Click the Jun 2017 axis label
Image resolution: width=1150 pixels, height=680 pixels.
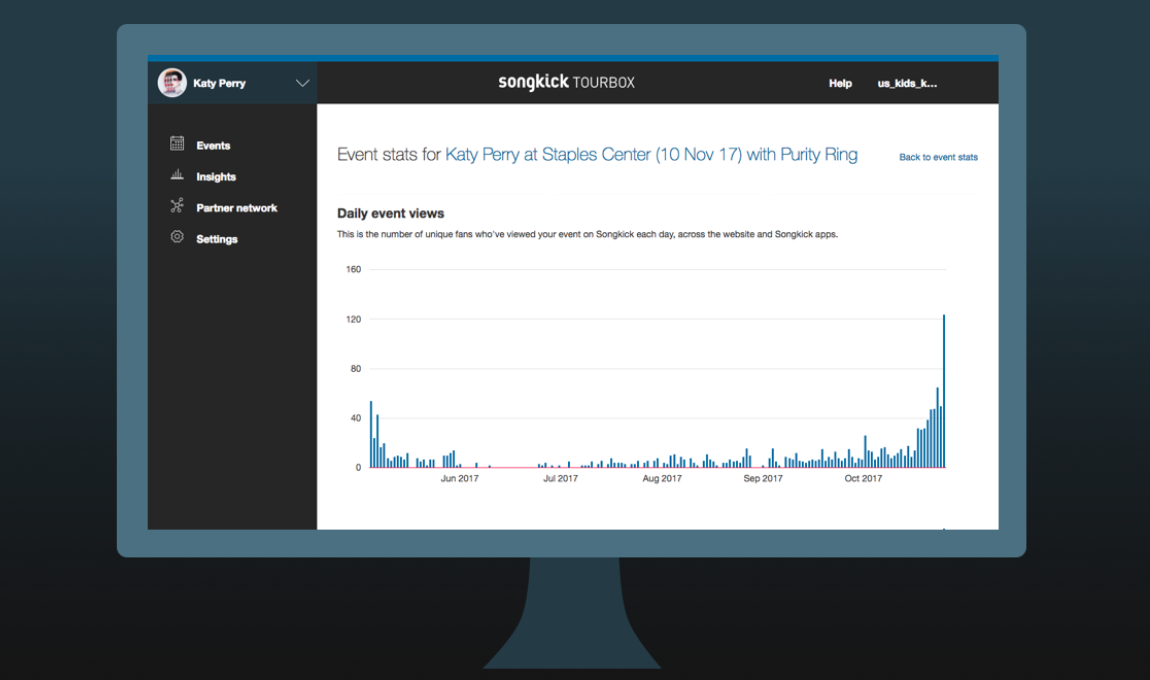pyautogui.click(x=459, y=478)
